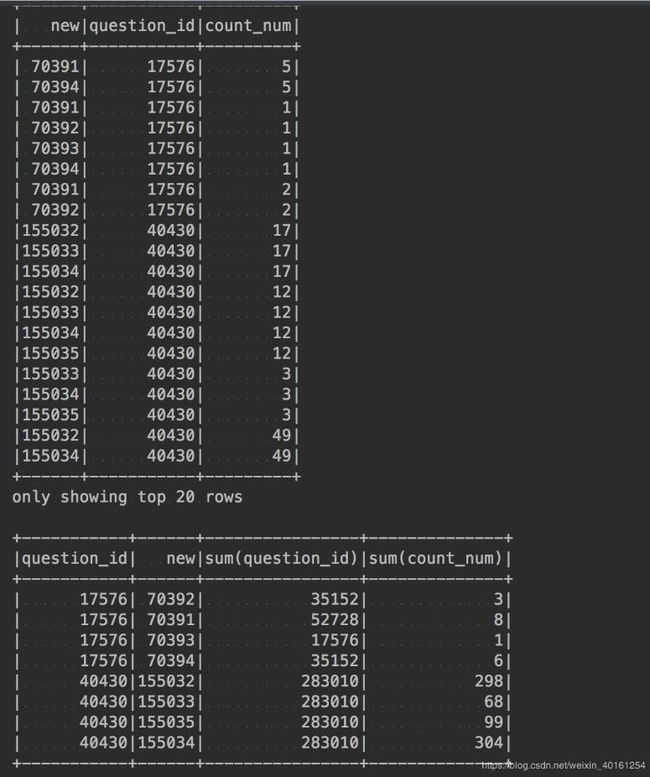The width and height of the screenshot is (650, 777).
Task: Click the 'only showing top 20 rows' text
Action: pos(127,497)
